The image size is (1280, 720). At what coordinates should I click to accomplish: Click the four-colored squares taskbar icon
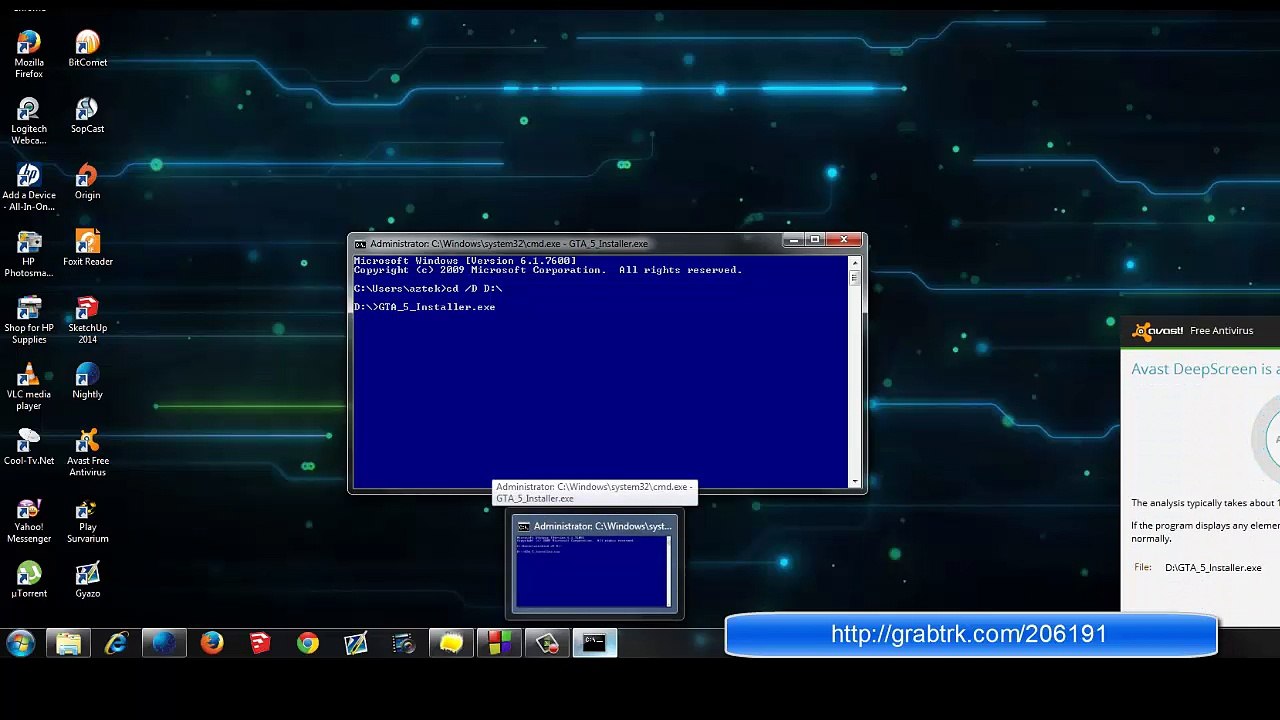(499, 643)
